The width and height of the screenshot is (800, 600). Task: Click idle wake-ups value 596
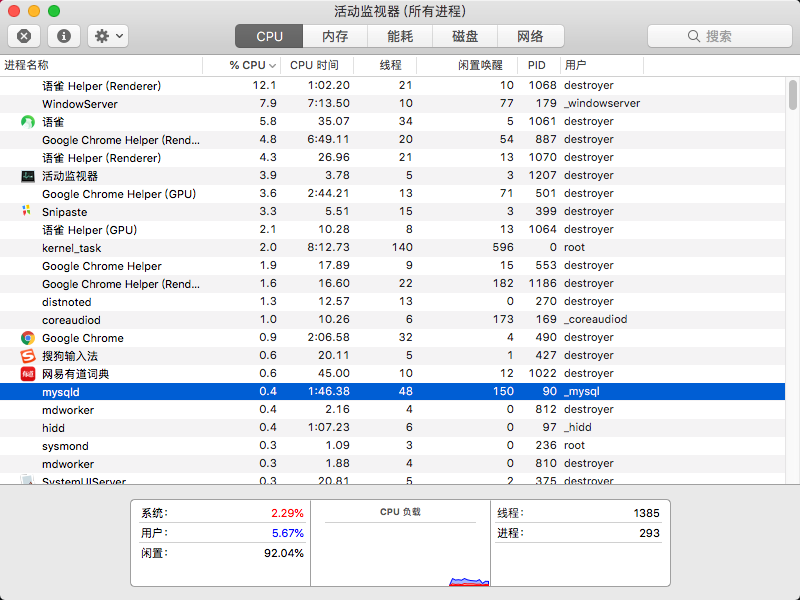point(503,248)
